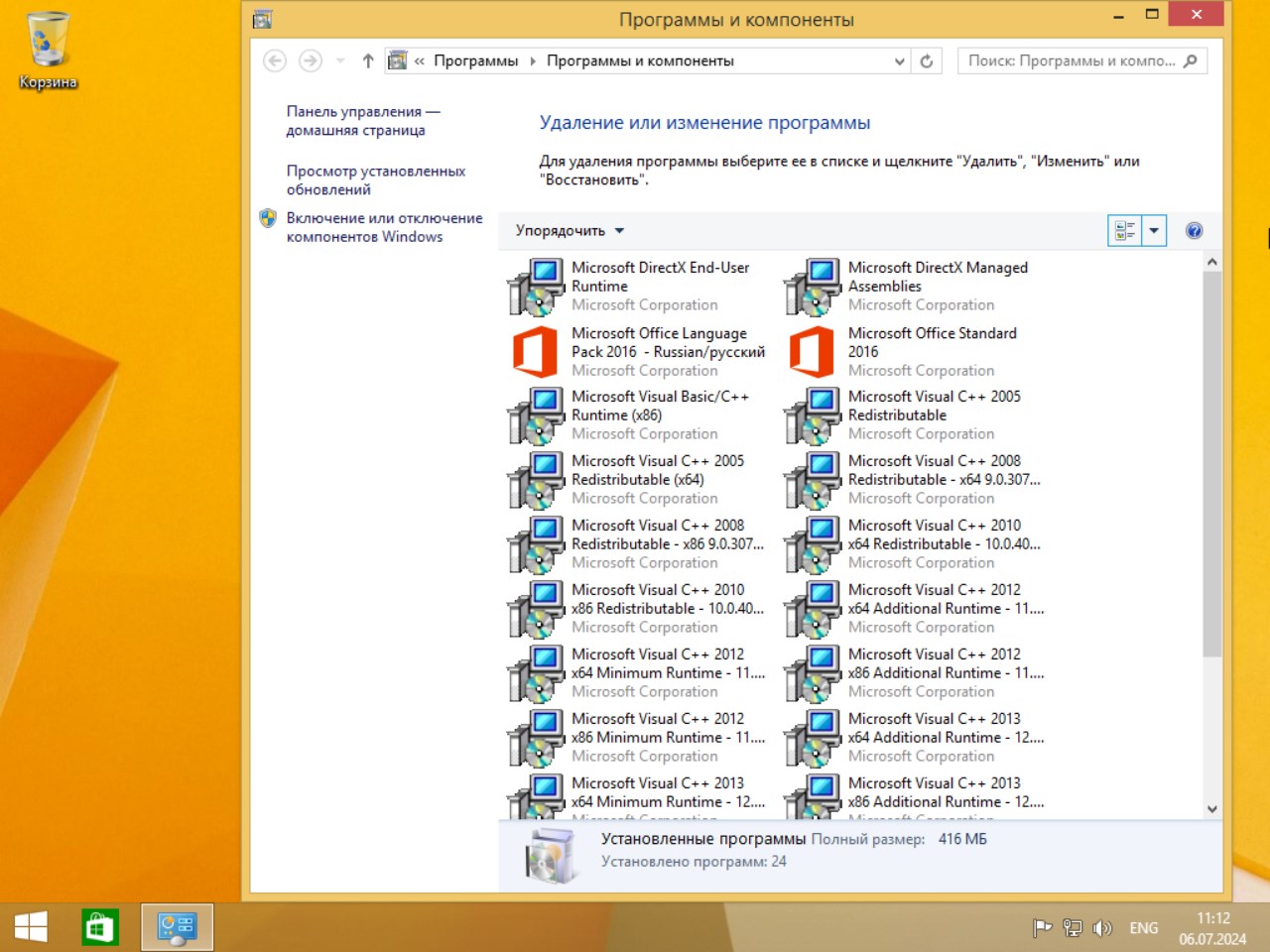
Task: Click the Программы breadcrumb item
Action: pos(476,60)
